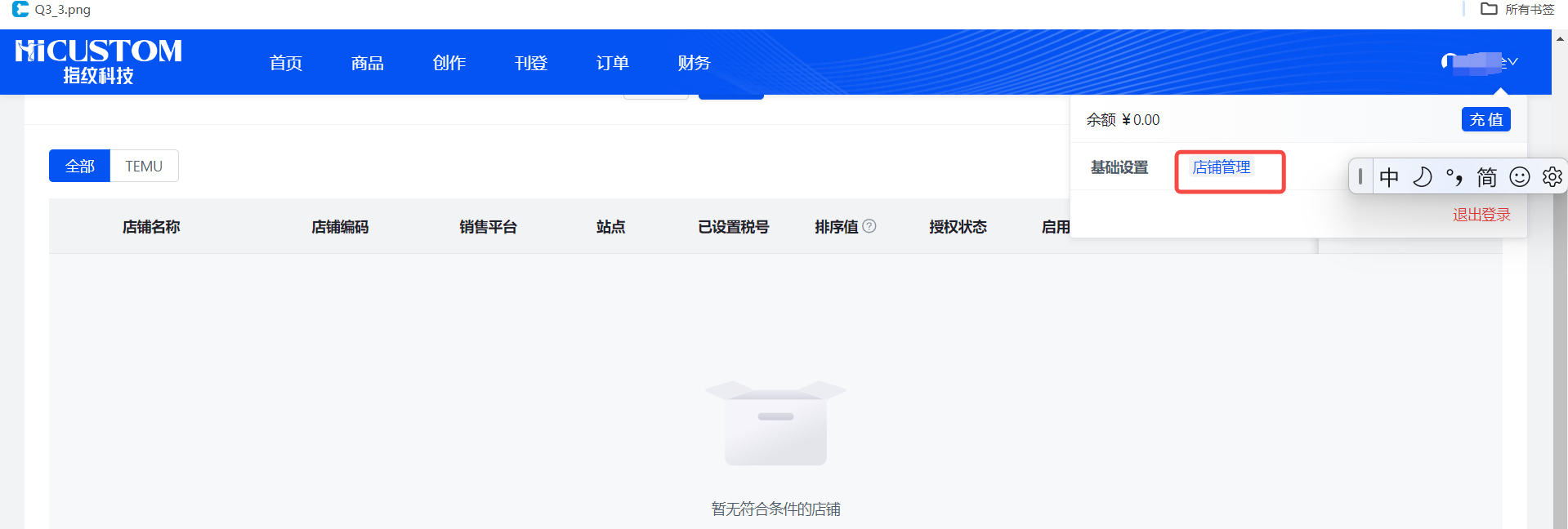Click the page vertical scrollbar
Image resolution: width=1568 pixels, height=529 pixels.
(x=1560, y=278)
